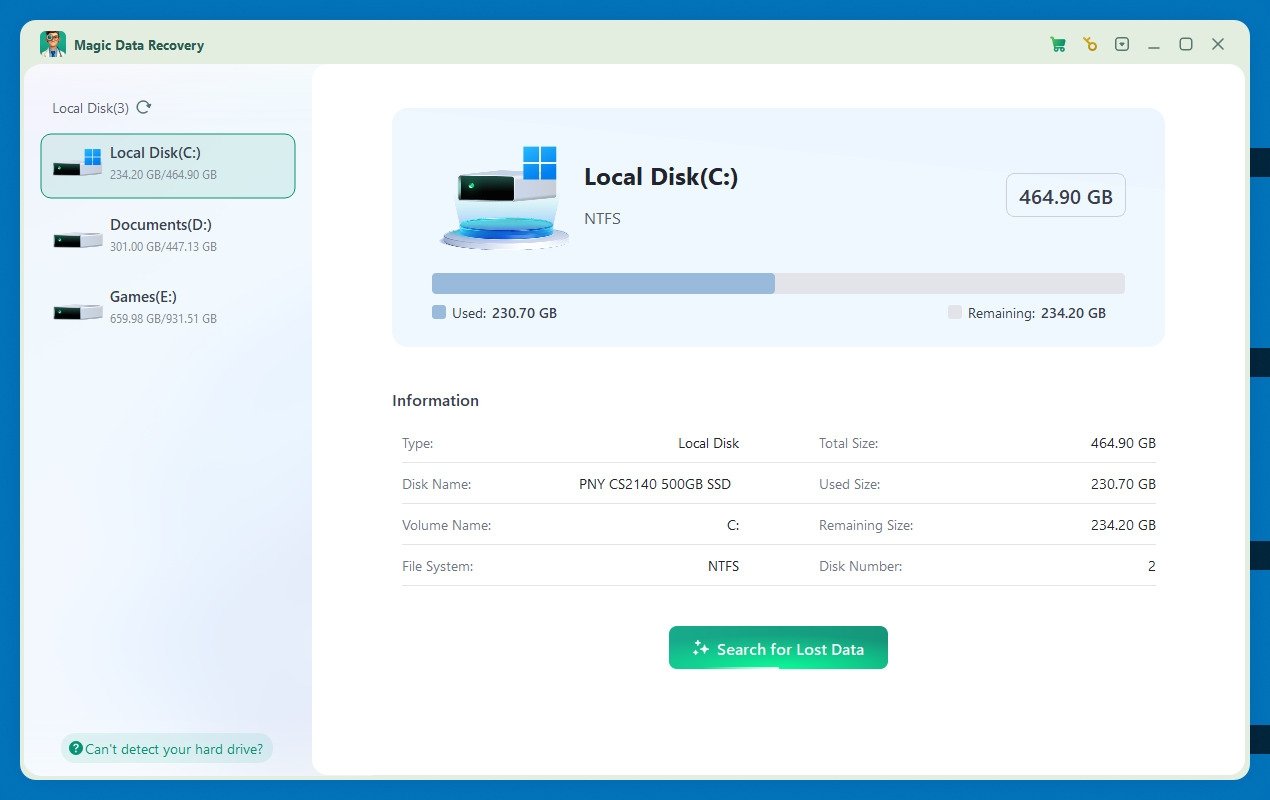Image resolution: width=1270 pixels, height=800 pixels.
Task: Click the Magic Data Recovery logo icon
Action: (x=53, y=44)
